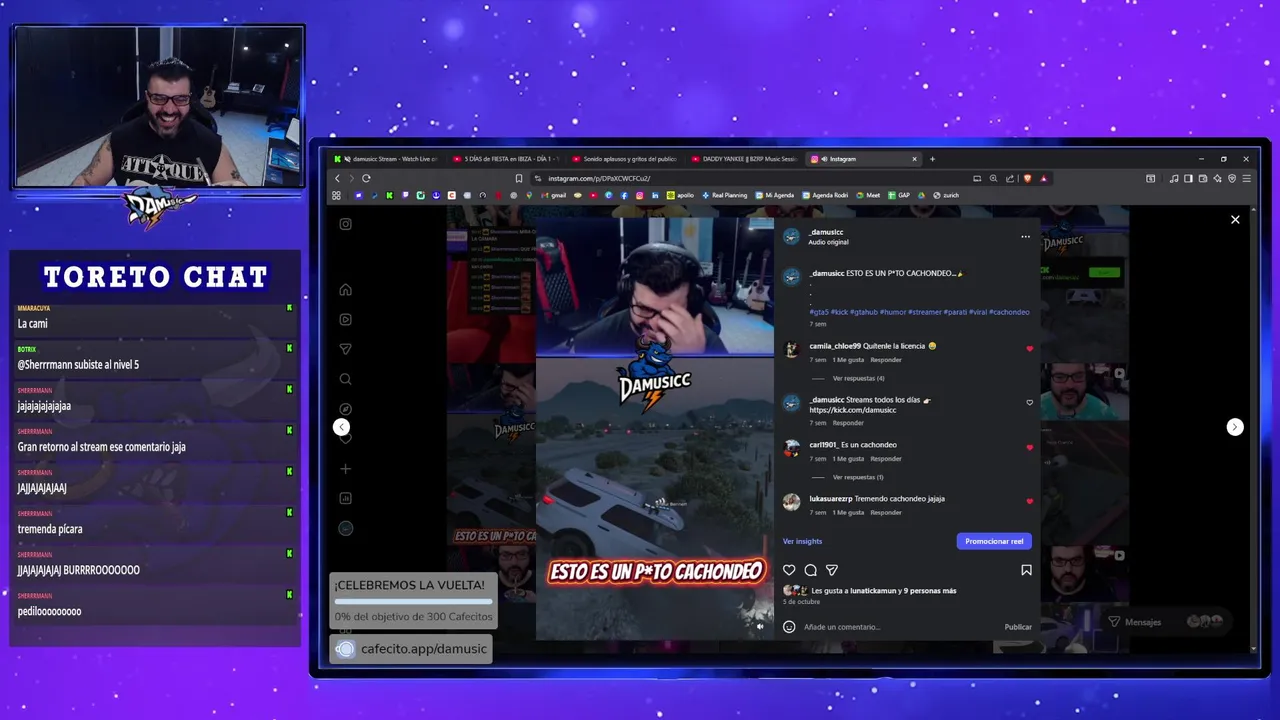This screenshot has height=720, width=1280.
Task: Go to next post arrow
Action: pyautogui.click(x=1235, y=427)
